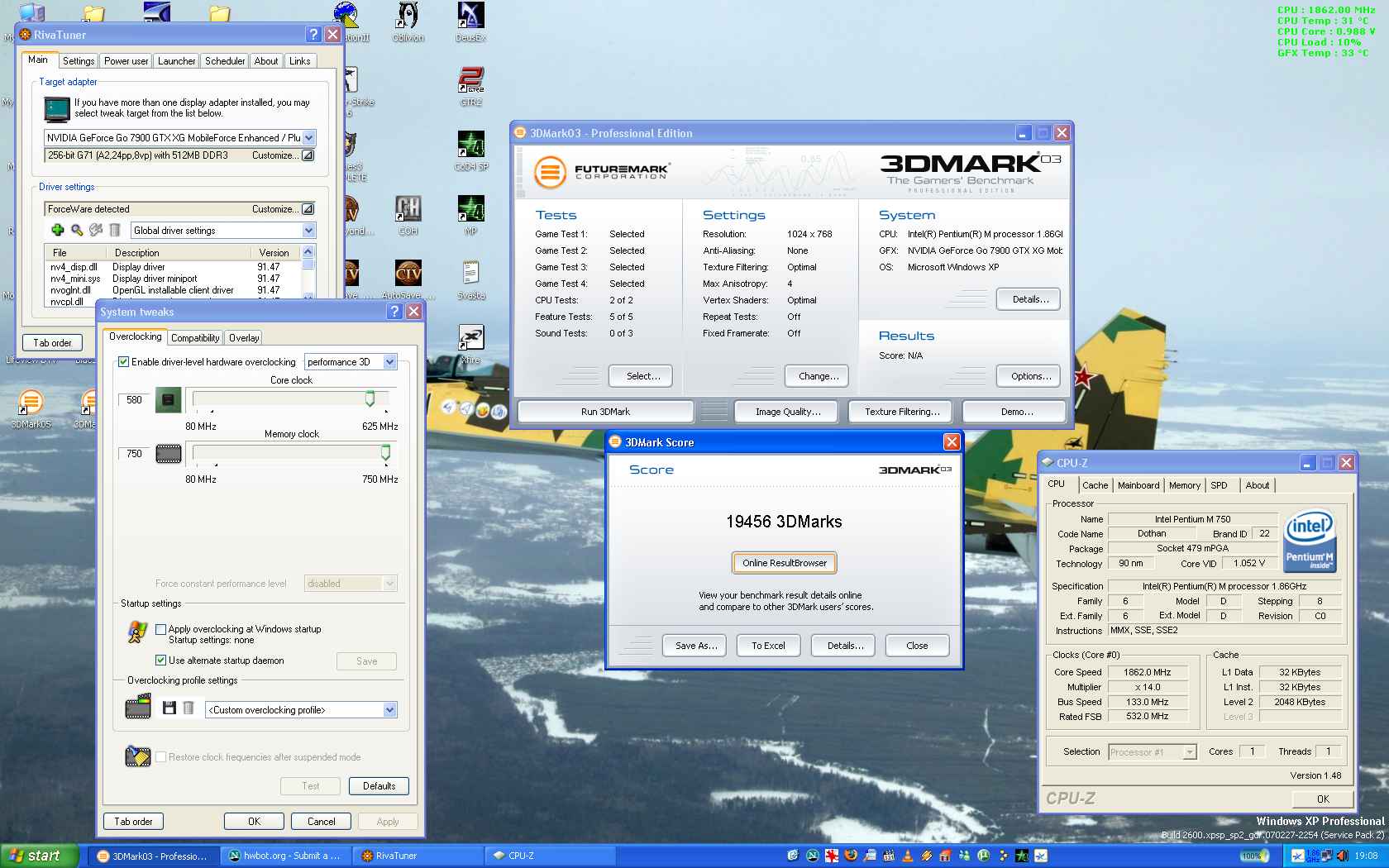Image resolution: width=1389 pixels, height=868 pixels.
Task: Switch to hwbot.org taskbar window
Action: tap(285, 856)
